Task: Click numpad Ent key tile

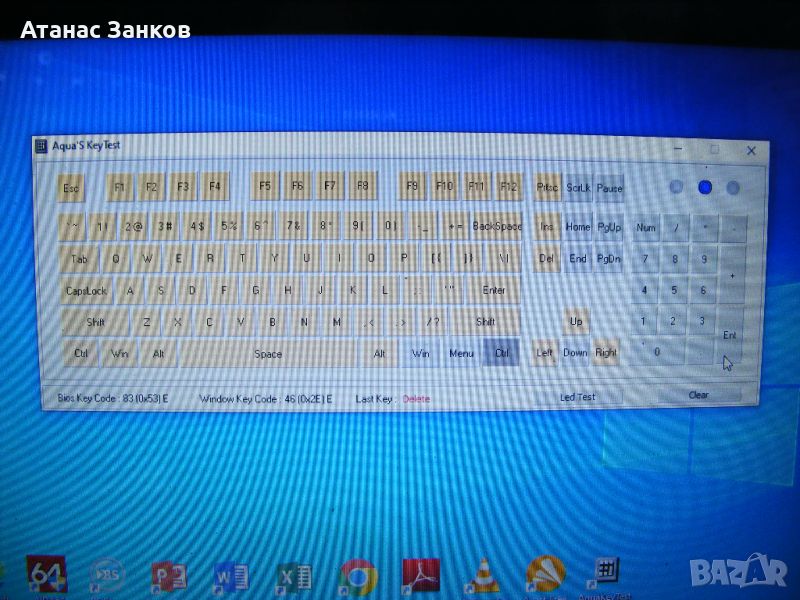Action: 729,335
